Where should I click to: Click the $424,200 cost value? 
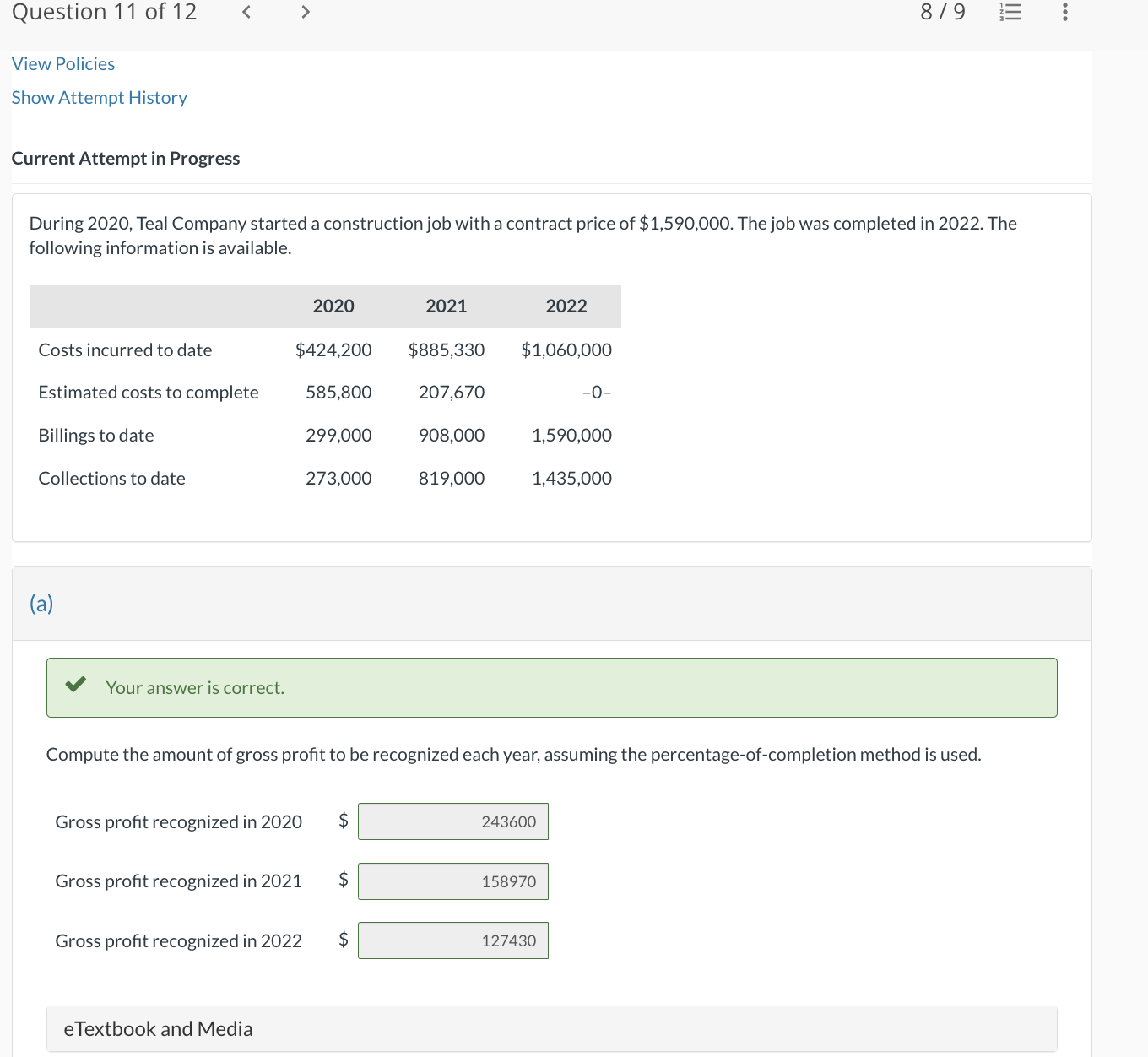[333, 350]
